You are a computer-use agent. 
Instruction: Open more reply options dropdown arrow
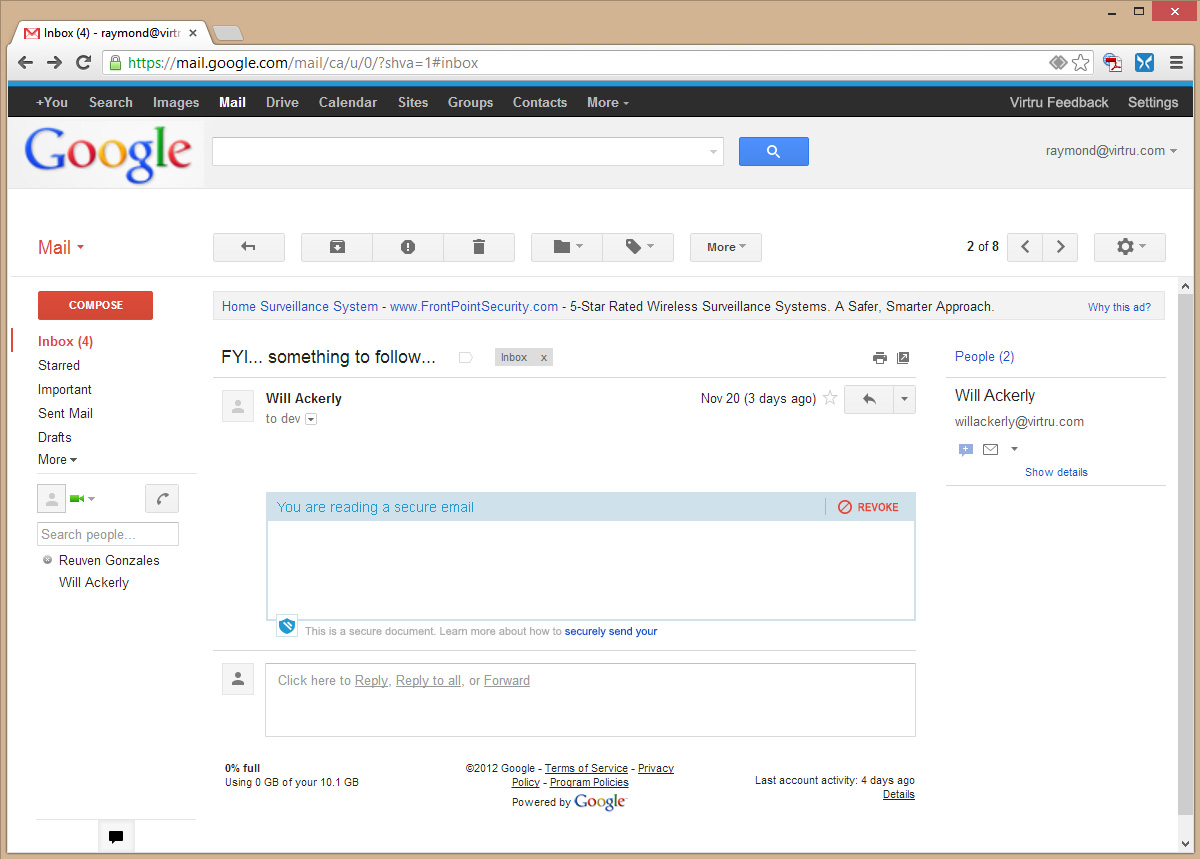tap(904, 399)
